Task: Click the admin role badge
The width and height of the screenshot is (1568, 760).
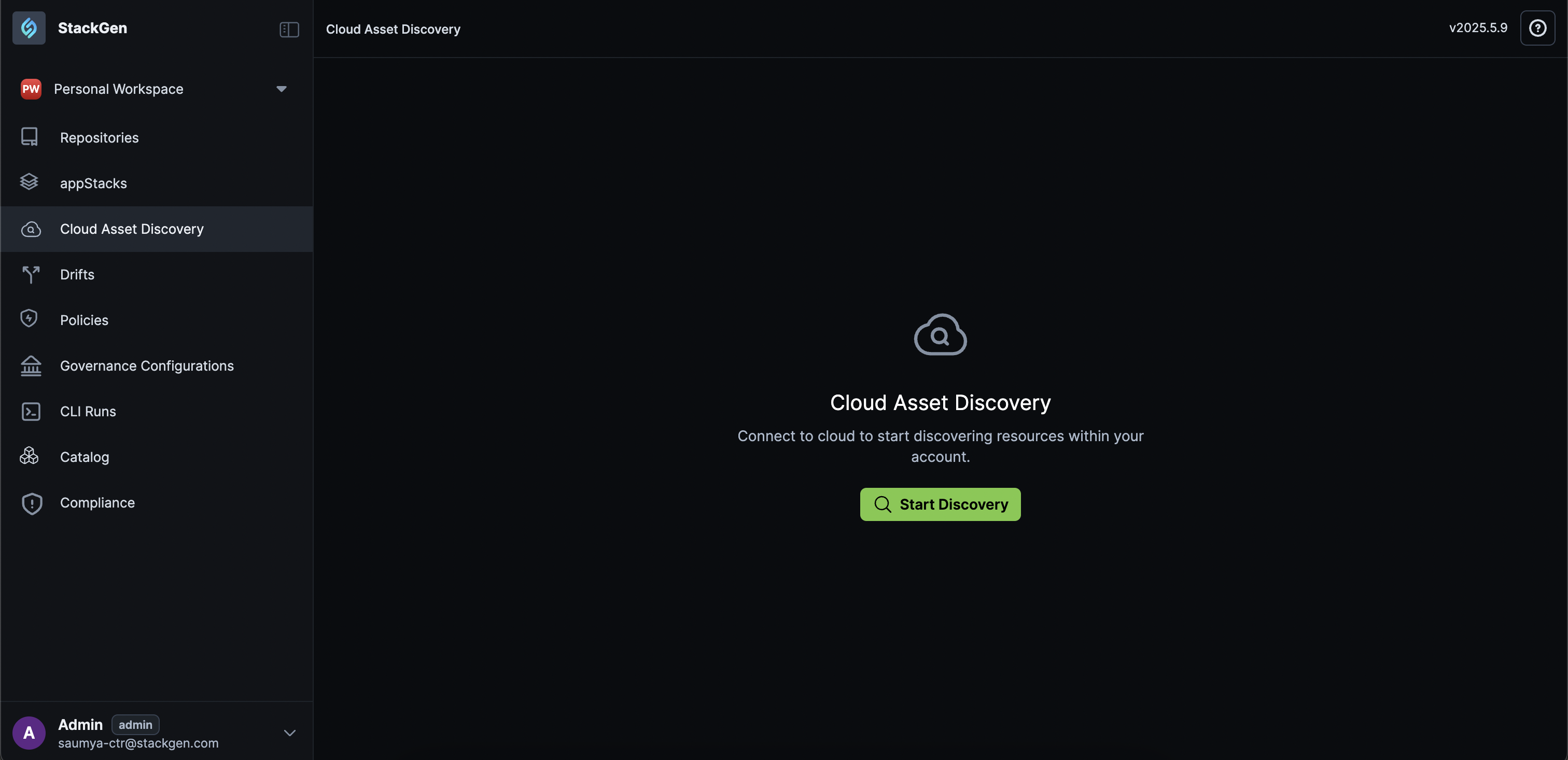Action: (135, 725)
